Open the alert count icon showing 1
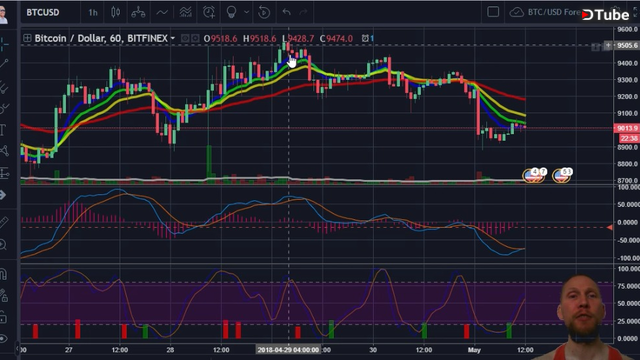This screenshot has height=360, width=640. (x=368, y=38)
